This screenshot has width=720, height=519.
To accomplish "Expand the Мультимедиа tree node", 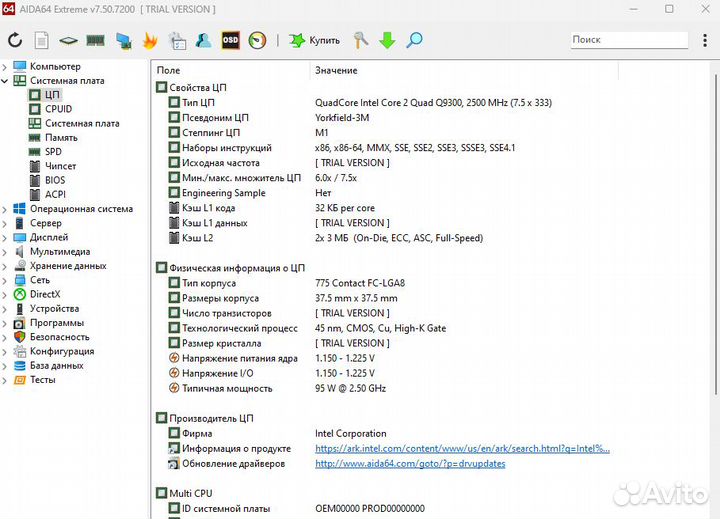I will click(x=5, y=252).
